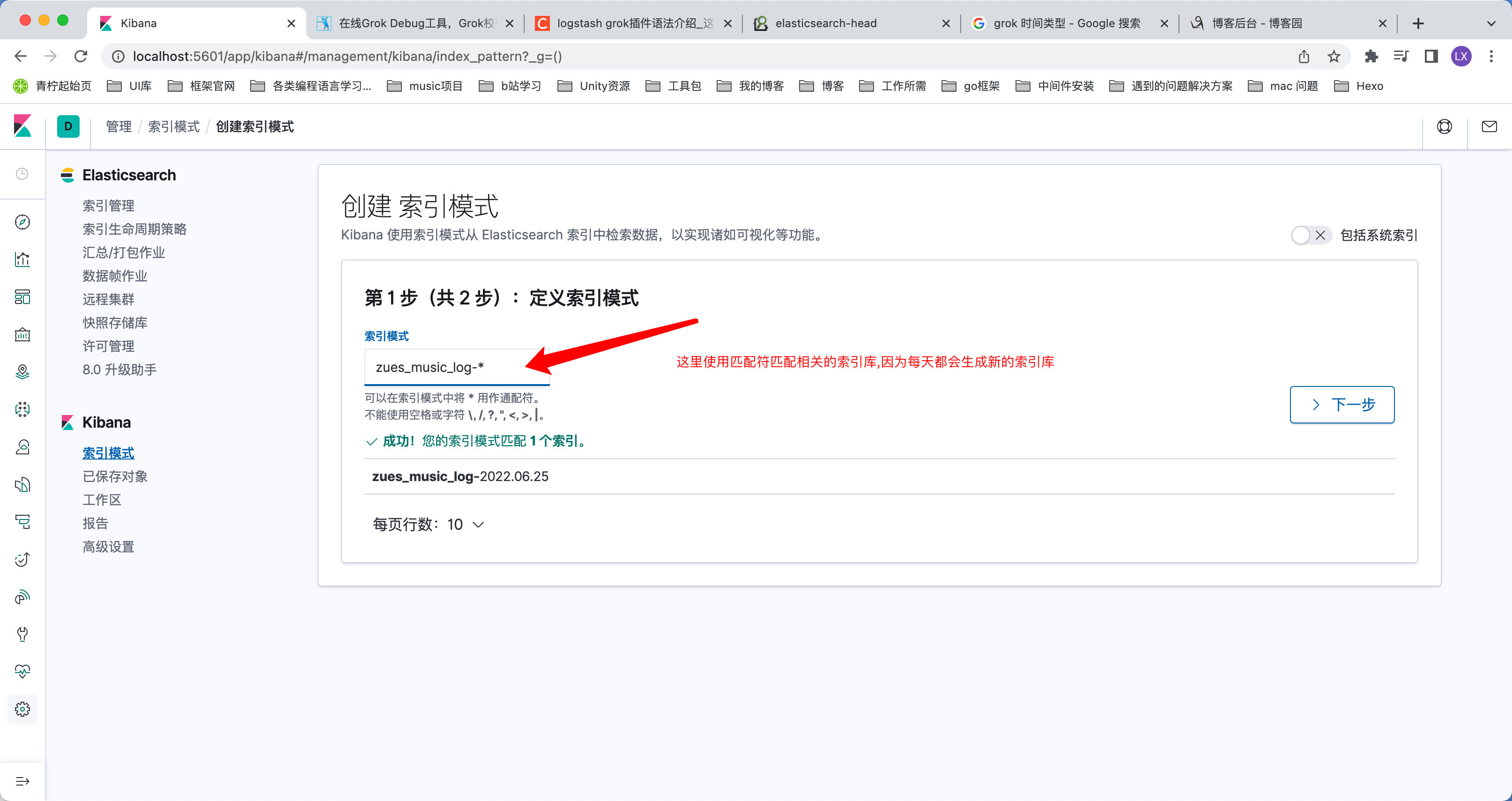Viewport: 1512px width, 801px height.
Task: Open rows per page dropdown
Action: click(428, 524)
